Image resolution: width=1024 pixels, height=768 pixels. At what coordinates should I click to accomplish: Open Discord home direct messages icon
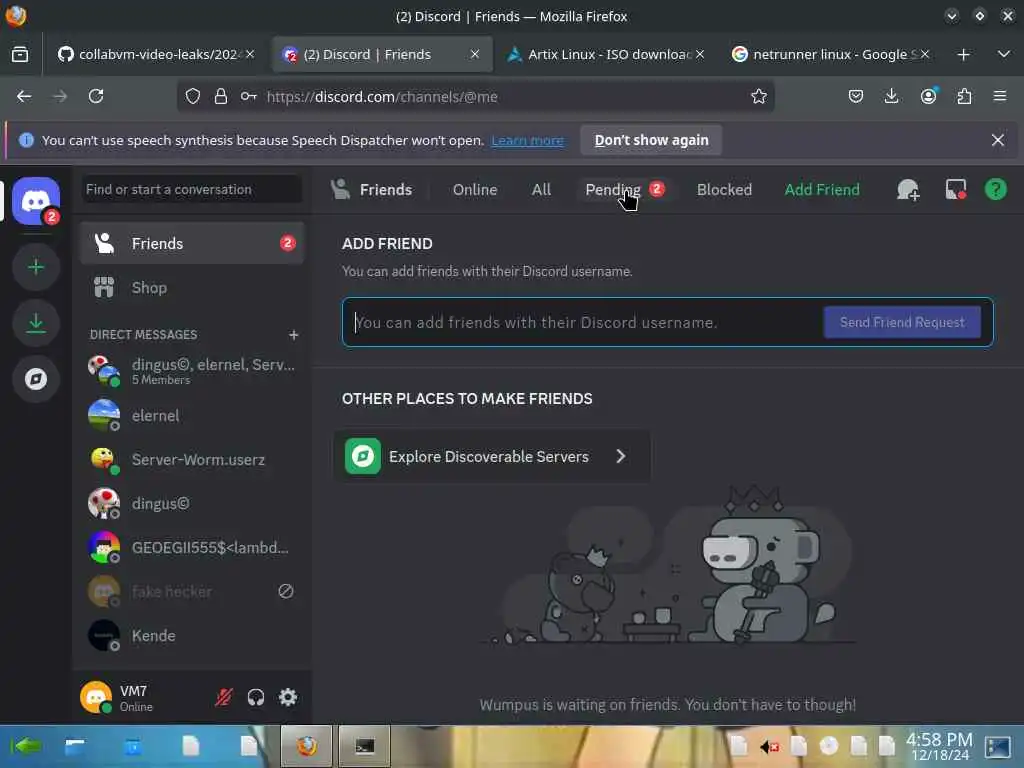(36, 201)
